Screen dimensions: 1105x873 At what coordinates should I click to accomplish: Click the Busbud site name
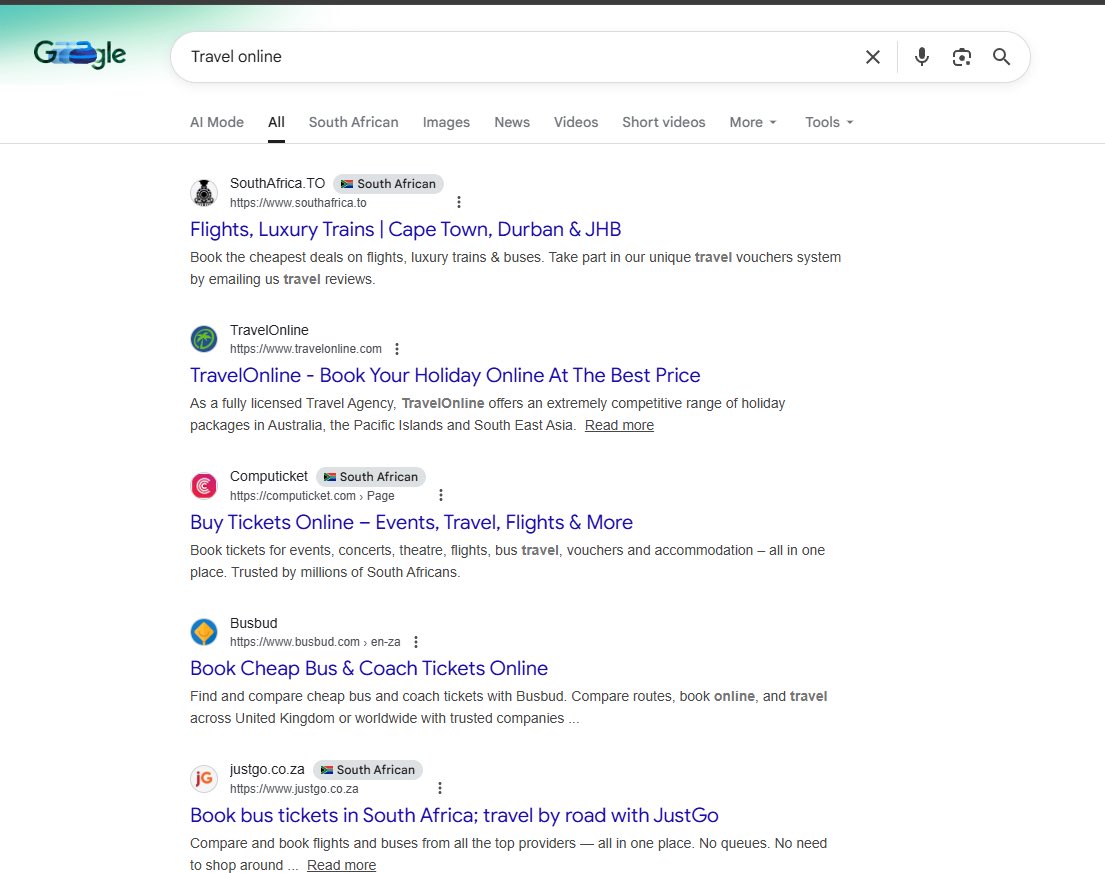(254, 623)
